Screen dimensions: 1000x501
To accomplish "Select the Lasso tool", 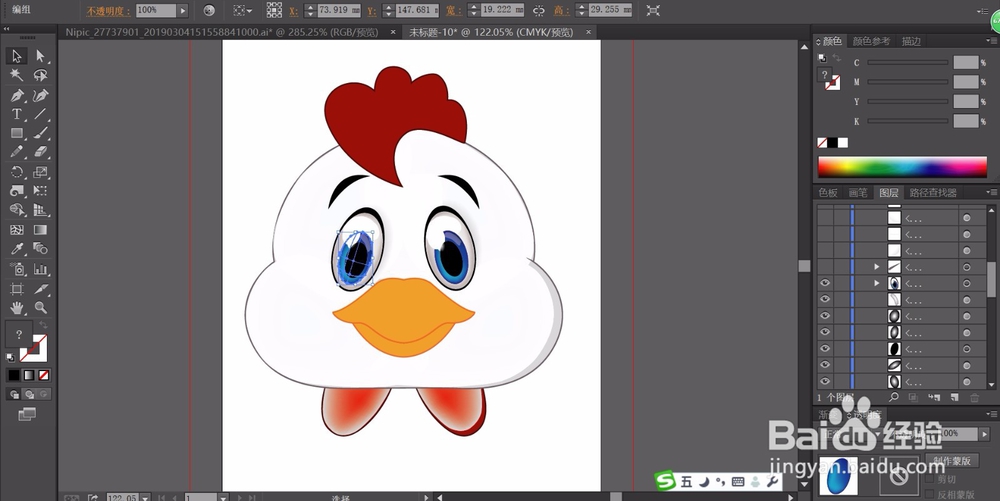I will (40, 75).
